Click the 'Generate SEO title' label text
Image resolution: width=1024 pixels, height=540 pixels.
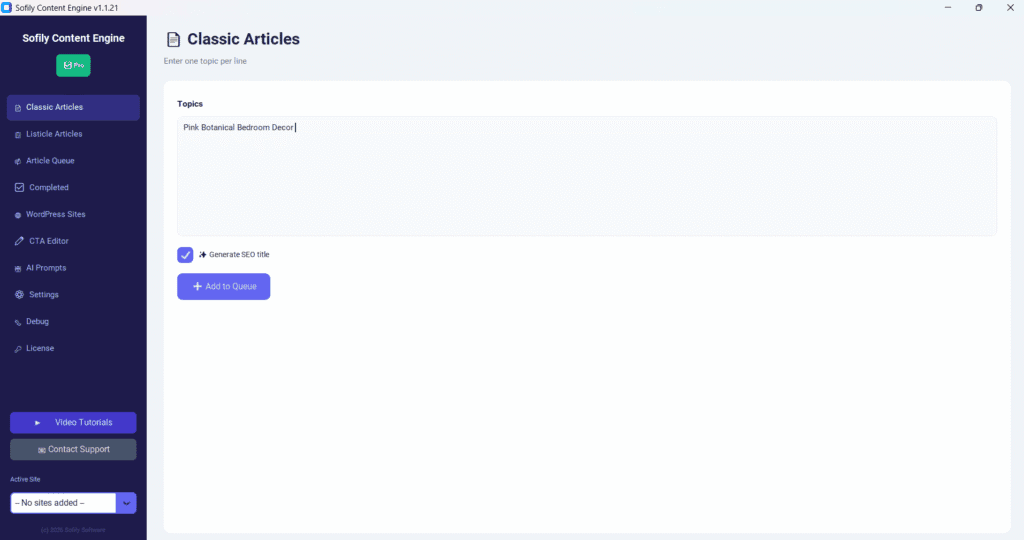(239, 255)
